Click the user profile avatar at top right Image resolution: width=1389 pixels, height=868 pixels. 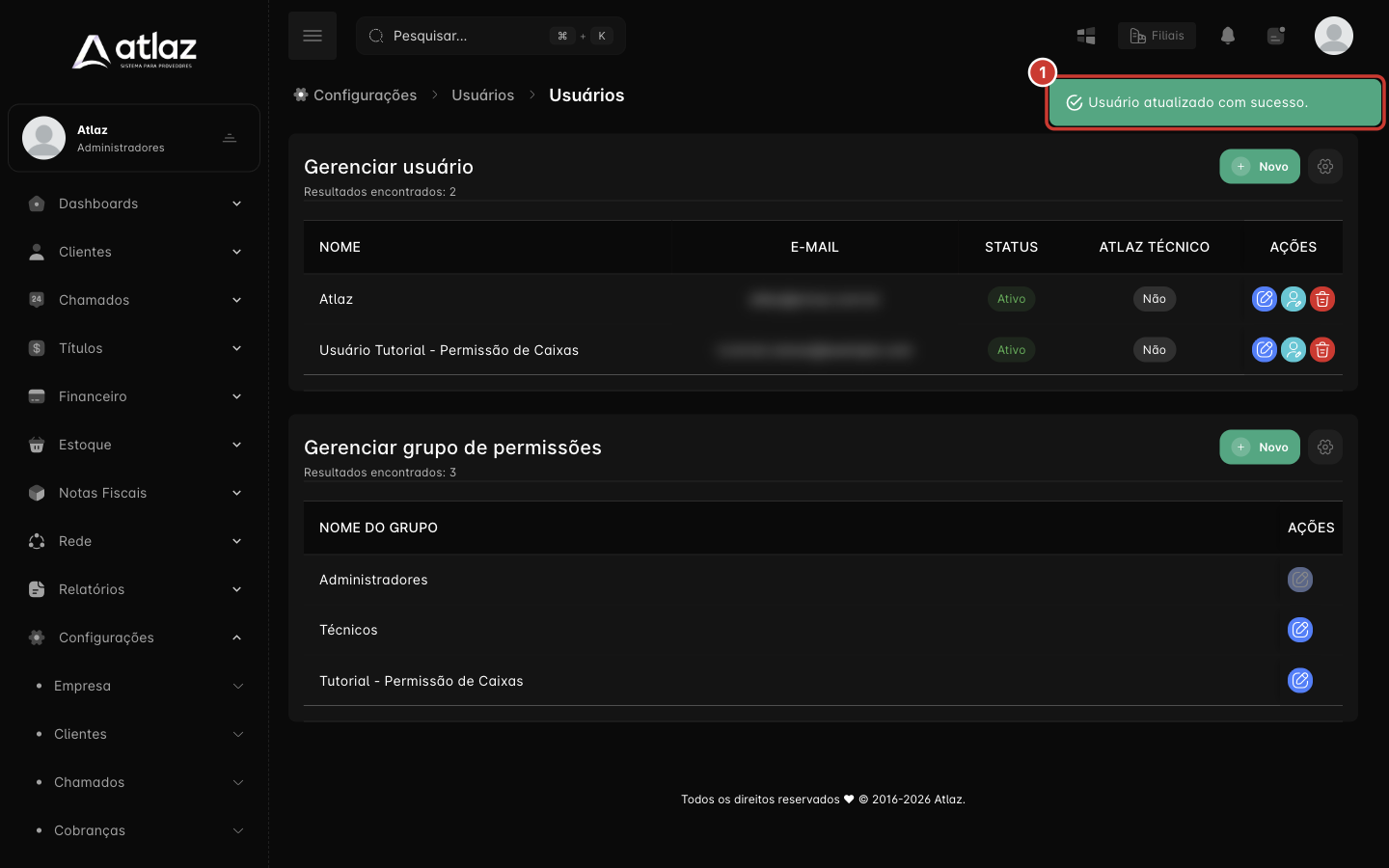(x=1333, y=36)
